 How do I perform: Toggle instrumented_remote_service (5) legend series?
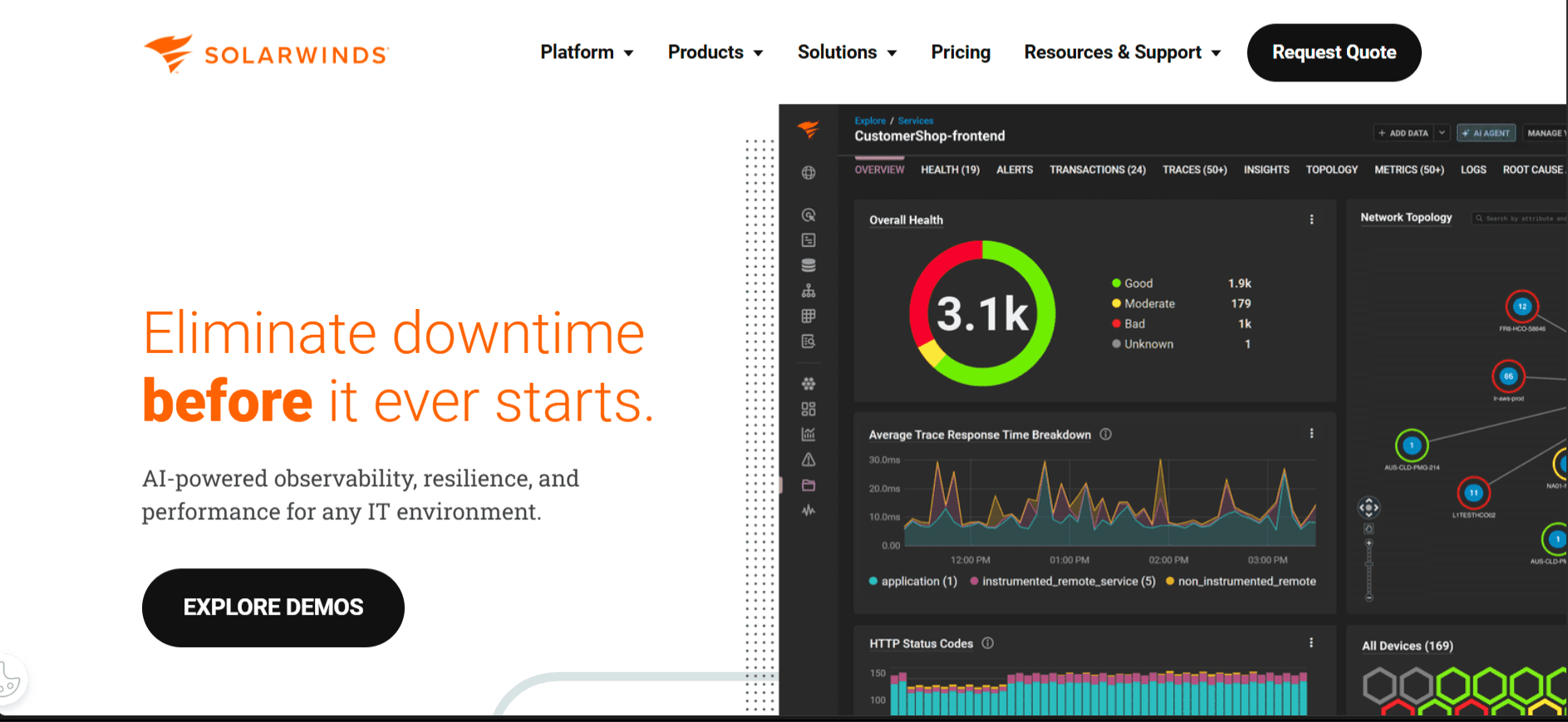pyautogui.click(x=1063, y=582)
